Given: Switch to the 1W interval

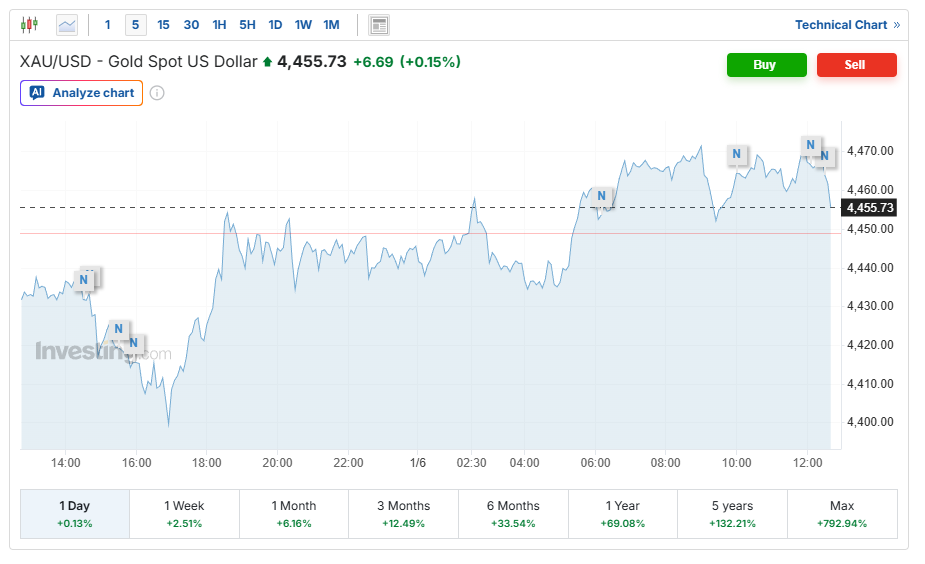Looking at the screenshot, I should pos(303,25).
